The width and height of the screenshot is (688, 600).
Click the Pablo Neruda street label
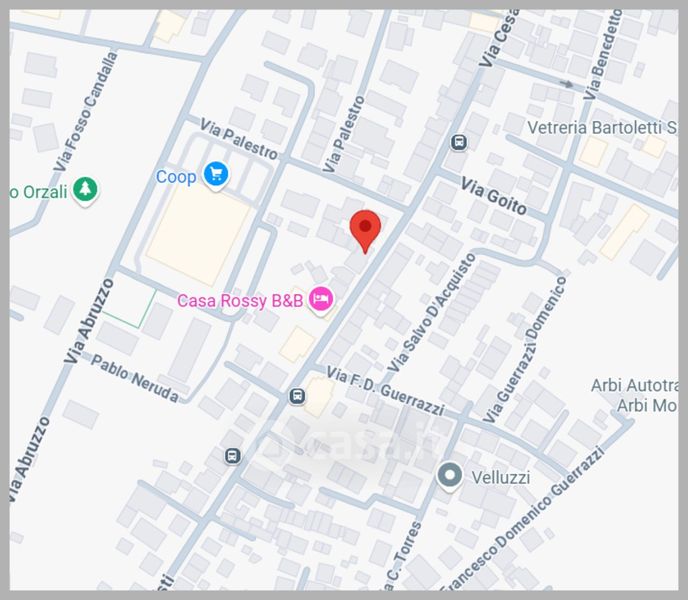(x=135, y=378)
